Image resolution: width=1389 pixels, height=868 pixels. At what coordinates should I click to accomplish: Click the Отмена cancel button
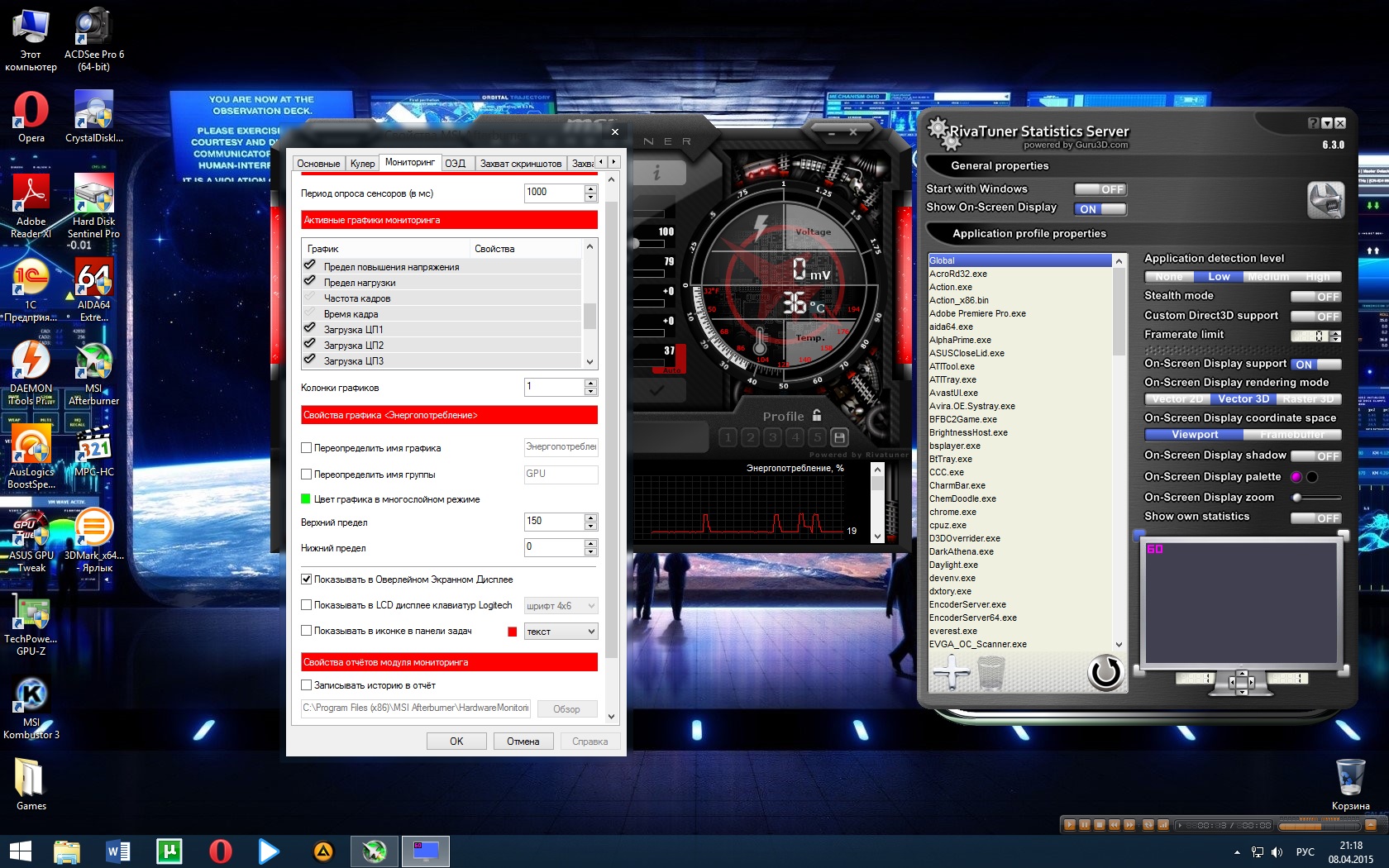click(523, 742)
